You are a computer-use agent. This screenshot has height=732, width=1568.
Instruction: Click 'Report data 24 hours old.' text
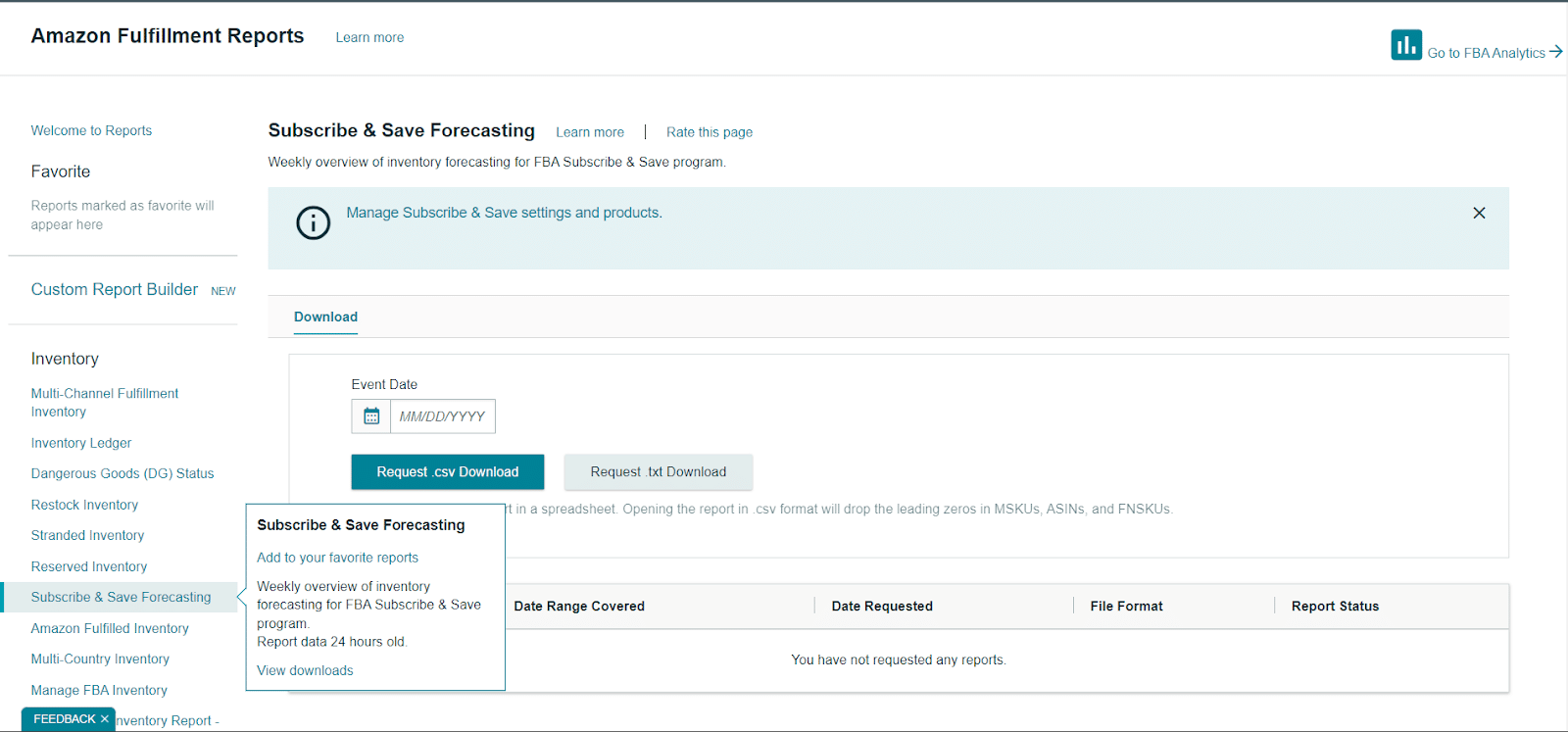[332, 642]
